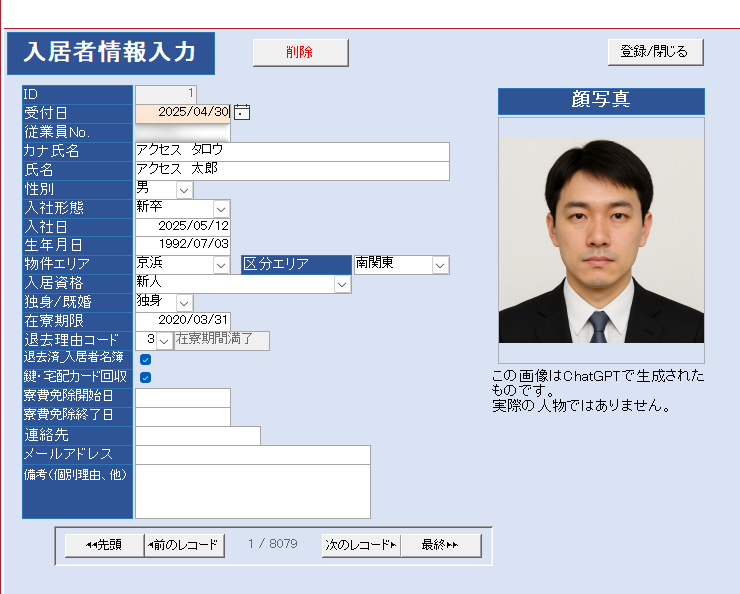740x594 pixels.
Task: Click the 従業員No. field
Action: (183, 132)
